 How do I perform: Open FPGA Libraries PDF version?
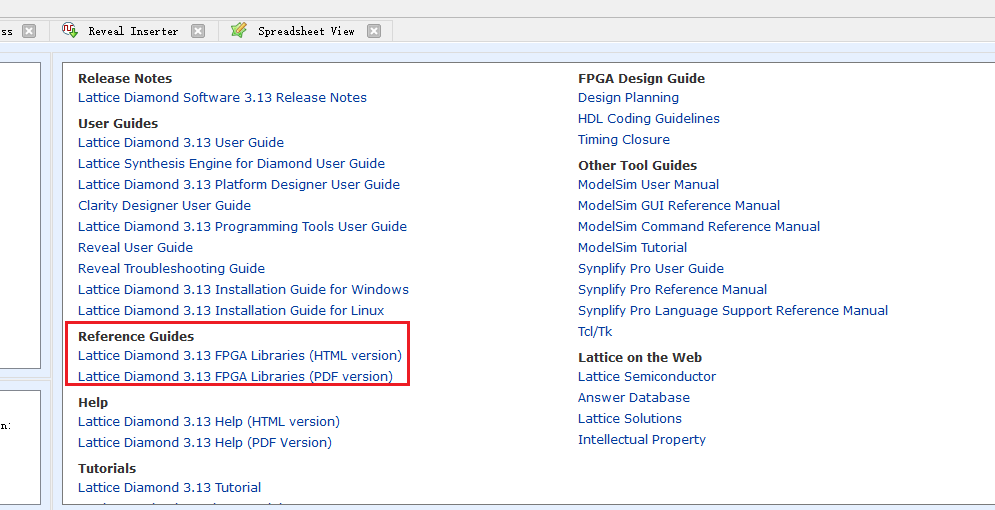235,376
